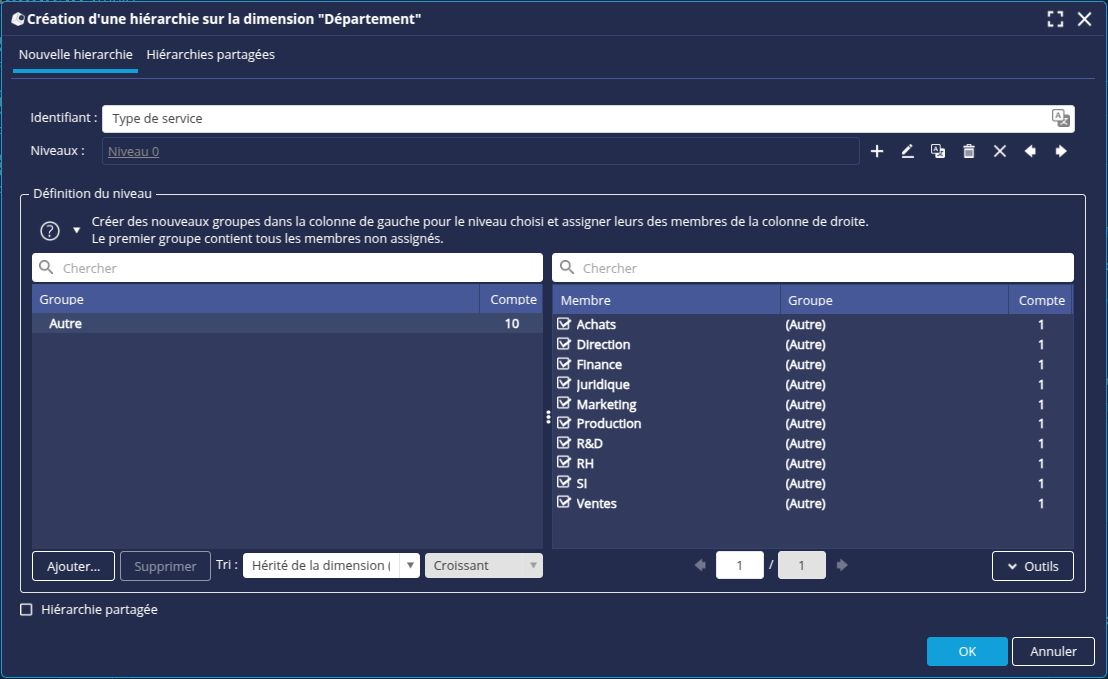This screenshot has height=679, width=1108.
Task: Click the X icon in levels toolbar
Action: click(999, 151)
